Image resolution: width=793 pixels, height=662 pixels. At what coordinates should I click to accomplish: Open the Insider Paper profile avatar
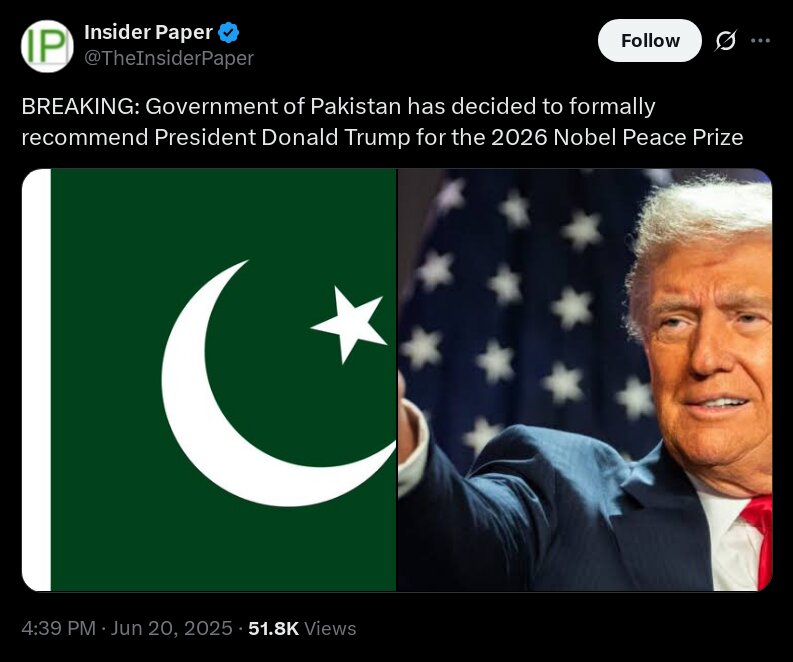[47, 46]
